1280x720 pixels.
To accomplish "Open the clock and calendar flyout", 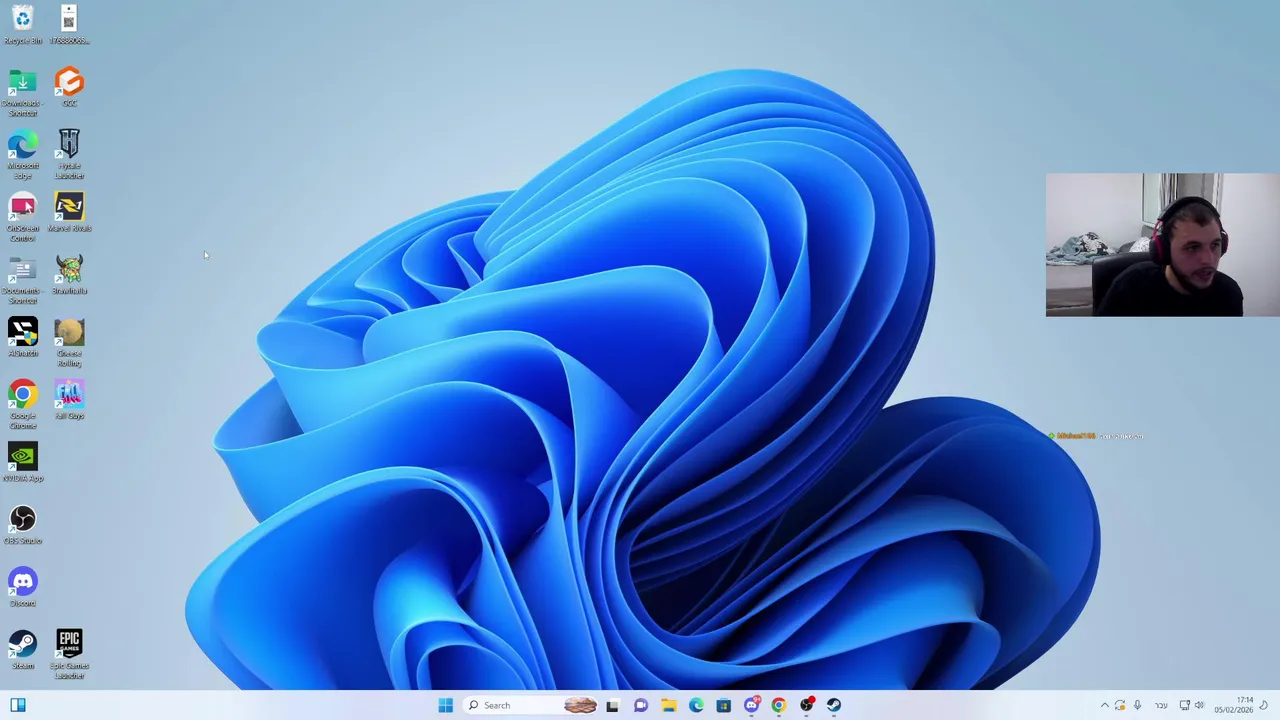I will [1233, 705].
